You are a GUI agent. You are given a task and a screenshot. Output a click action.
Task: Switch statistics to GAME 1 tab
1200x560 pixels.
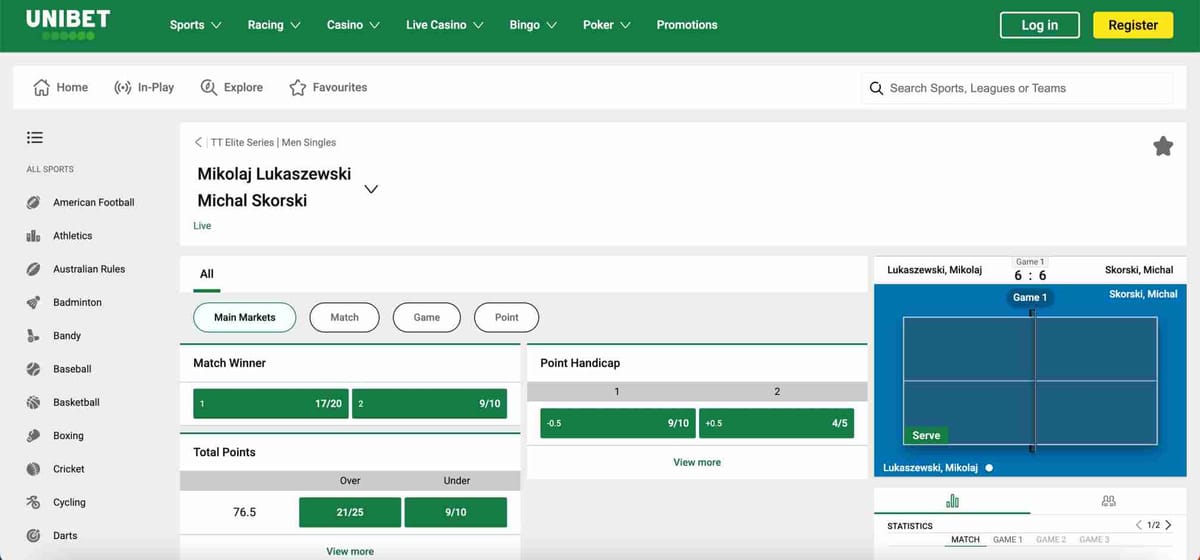(x=1007, y=540)
